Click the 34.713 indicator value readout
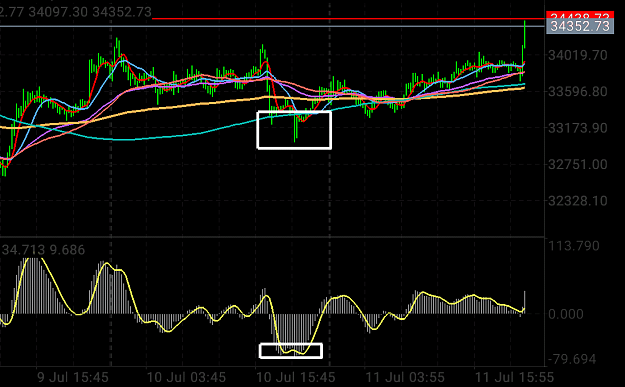This screenshot has height=387, width=625. 23,250
